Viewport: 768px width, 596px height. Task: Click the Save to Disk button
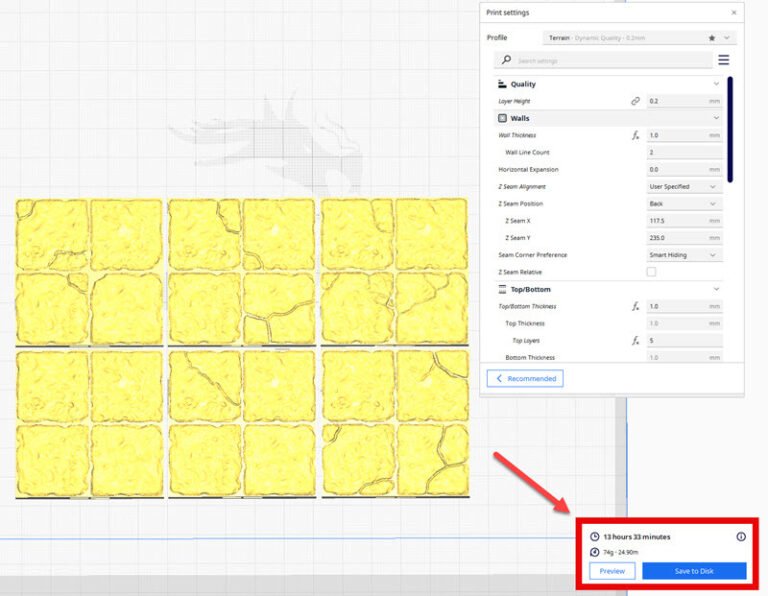(x=694, y=571)
